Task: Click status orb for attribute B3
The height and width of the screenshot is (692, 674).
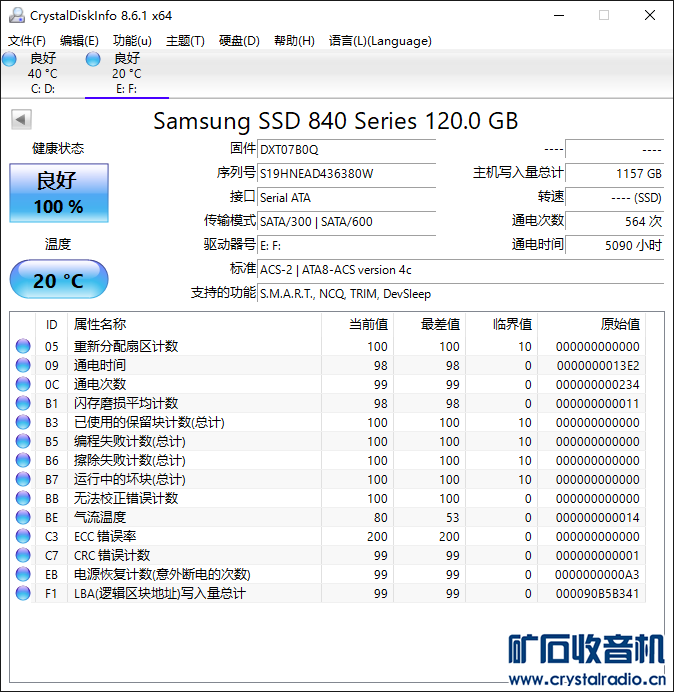Action: tap(23, 422)
